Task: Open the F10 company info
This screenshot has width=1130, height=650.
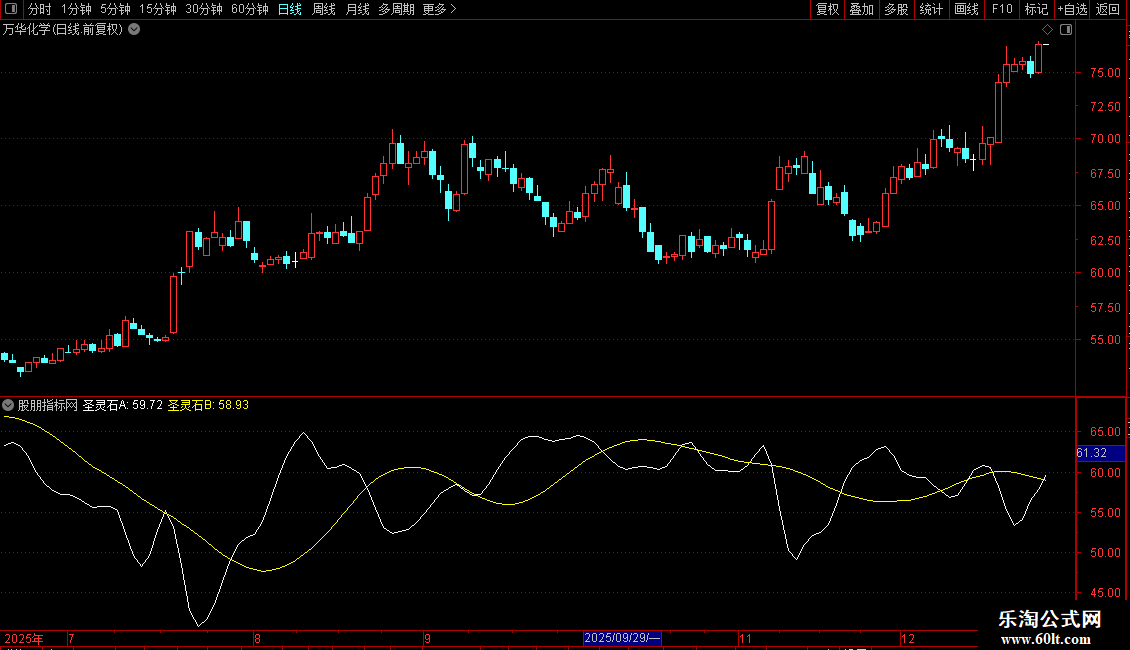Action: (x=1001, y=9)
